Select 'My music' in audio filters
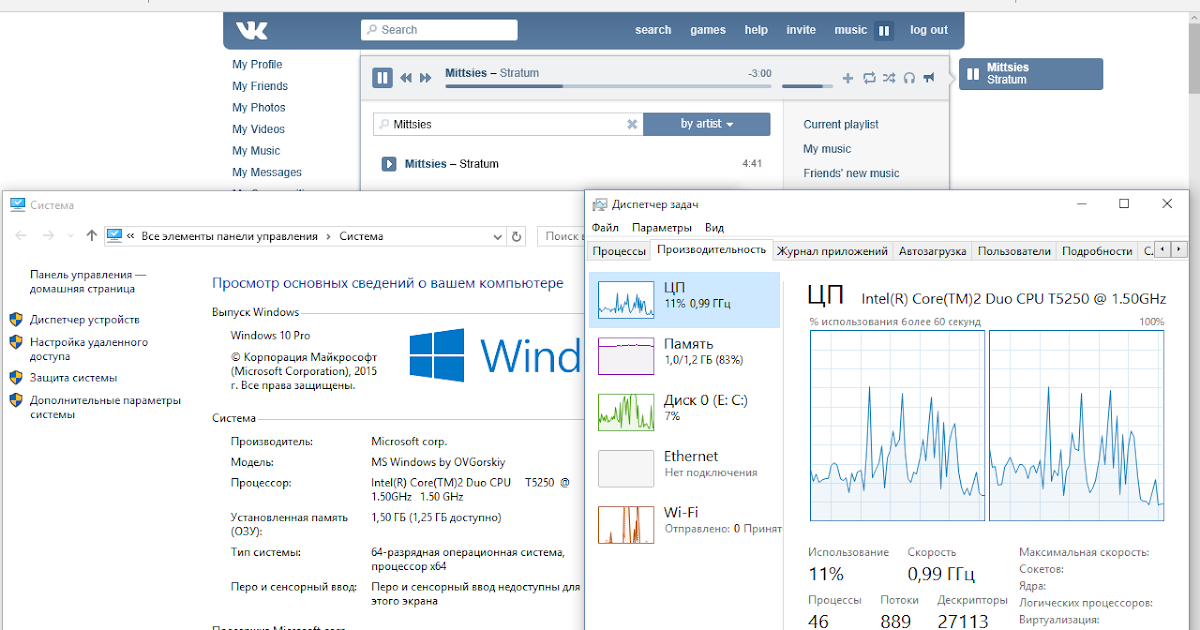The image size is (1200, 630). 827,149
